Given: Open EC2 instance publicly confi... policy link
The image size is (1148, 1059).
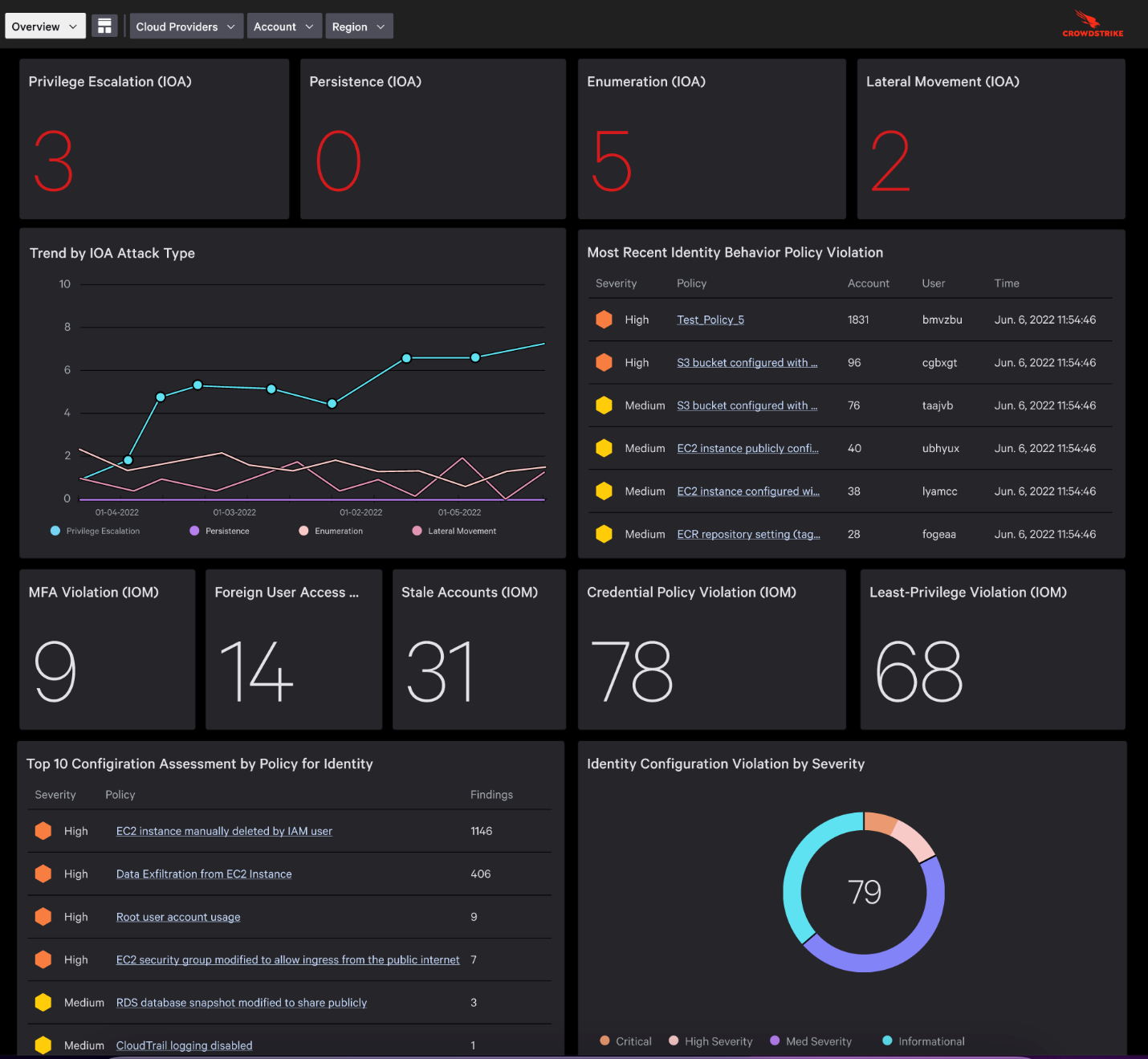Looking at the screenshot, I should point(748,449).
